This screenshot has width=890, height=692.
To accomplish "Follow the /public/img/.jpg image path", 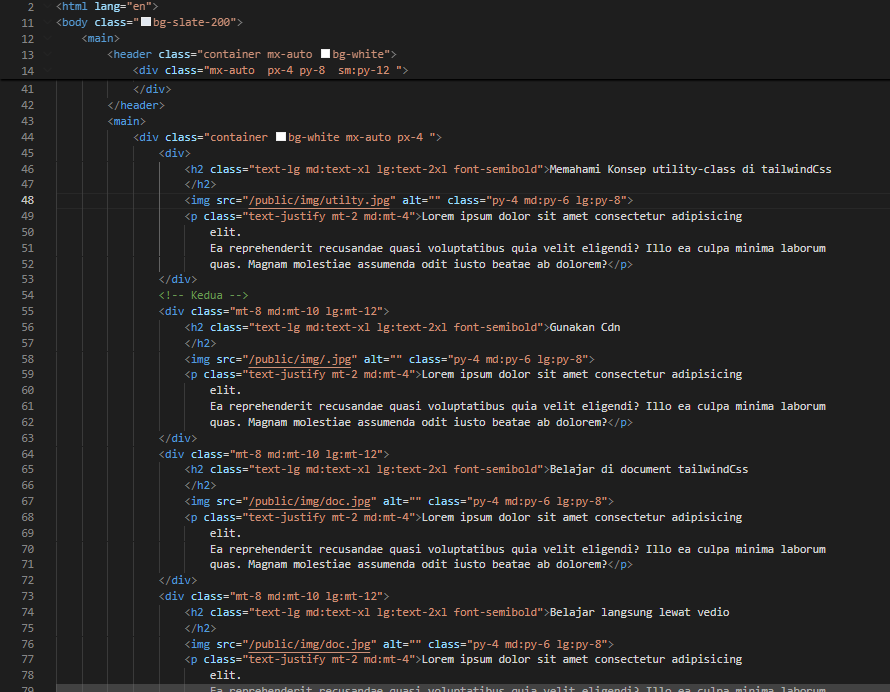I will (x=300, y=359).
